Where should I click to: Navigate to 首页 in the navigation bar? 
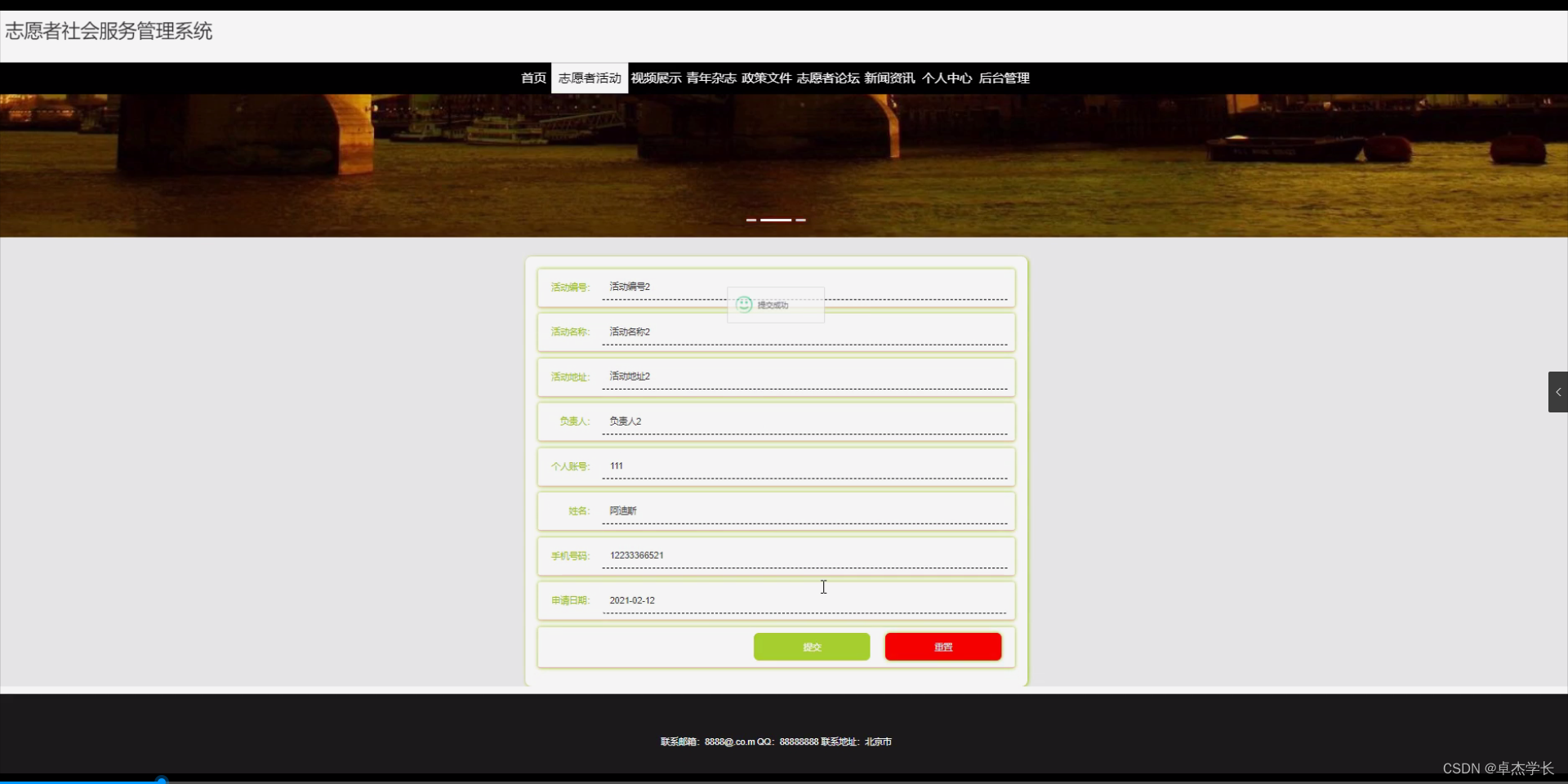[532, 78]
